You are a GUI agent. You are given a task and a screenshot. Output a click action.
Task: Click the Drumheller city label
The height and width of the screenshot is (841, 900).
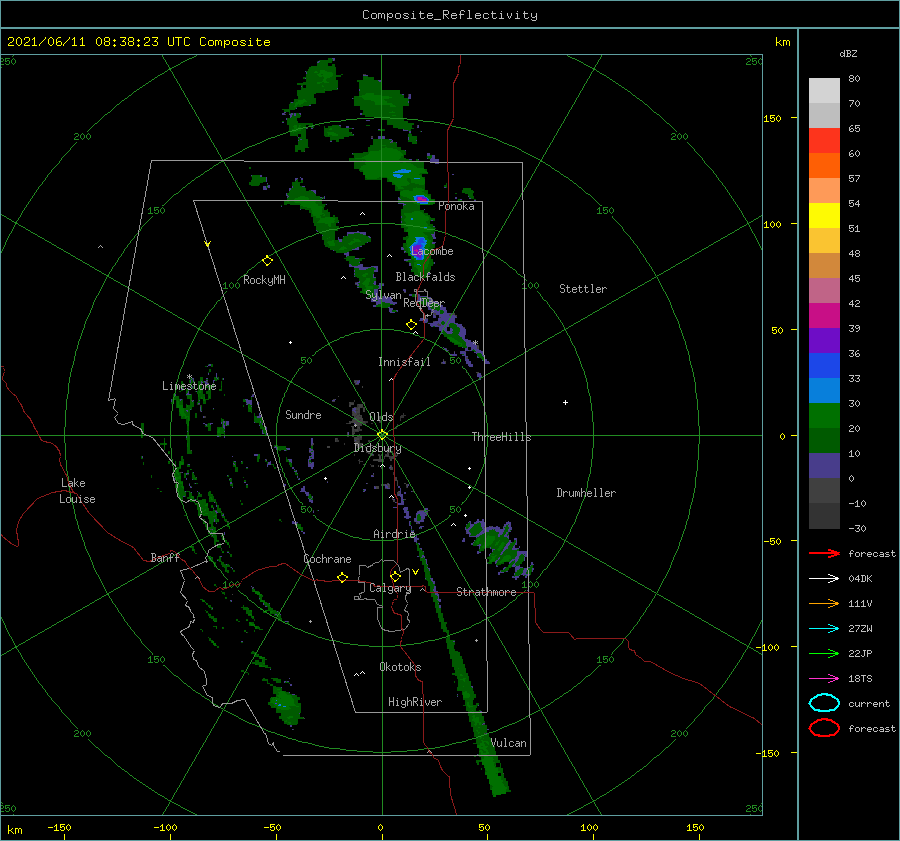tap(586, 493)
